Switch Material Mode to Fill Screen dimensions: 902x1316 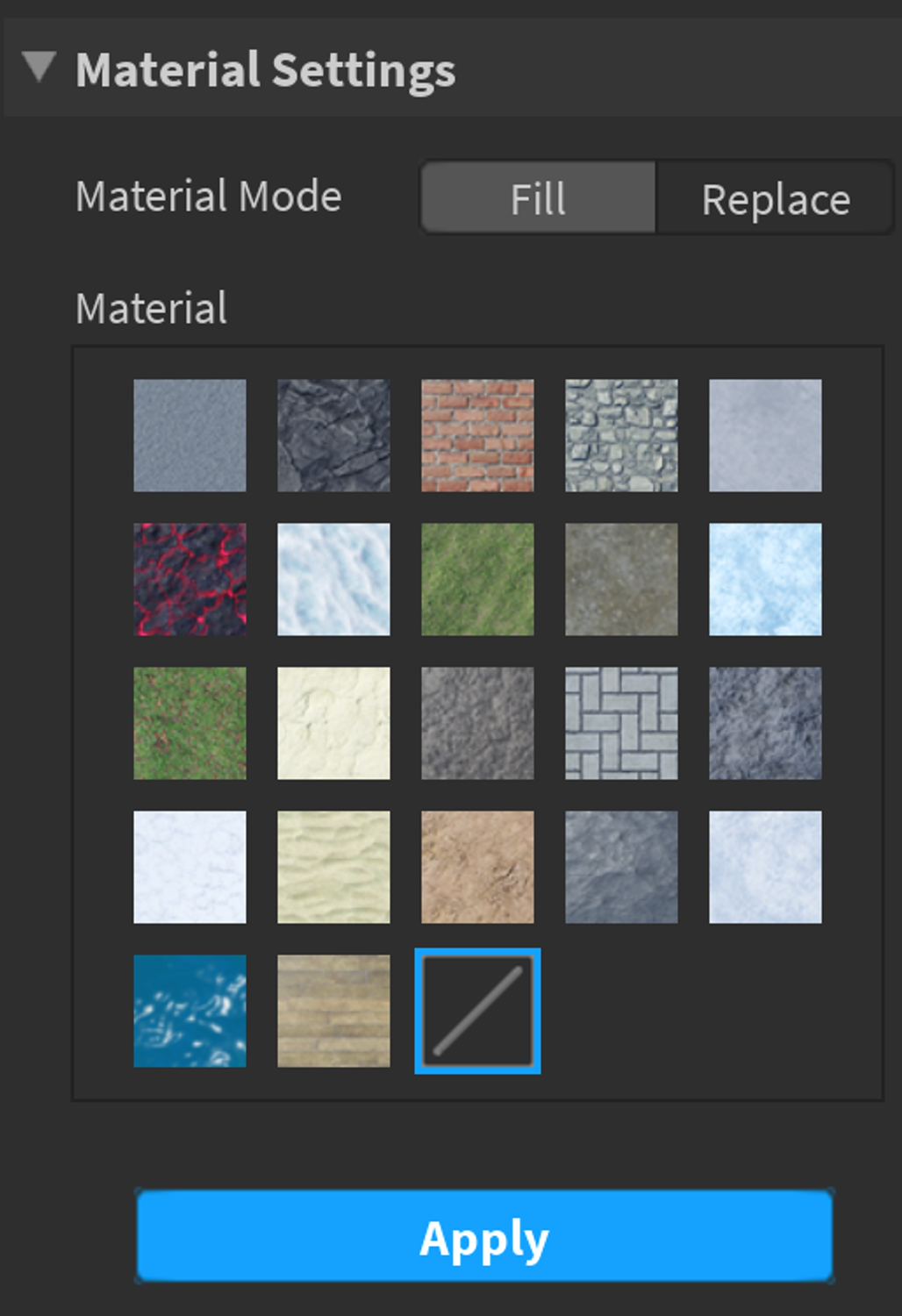[x=538, y=197]
